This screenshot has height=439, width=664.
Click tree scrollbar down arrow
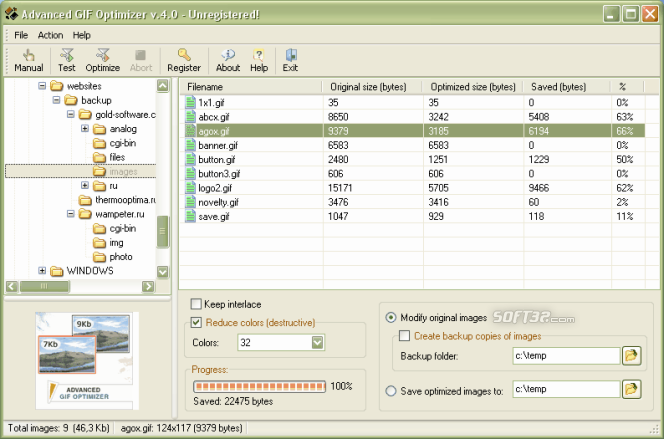tap(163, 271)
